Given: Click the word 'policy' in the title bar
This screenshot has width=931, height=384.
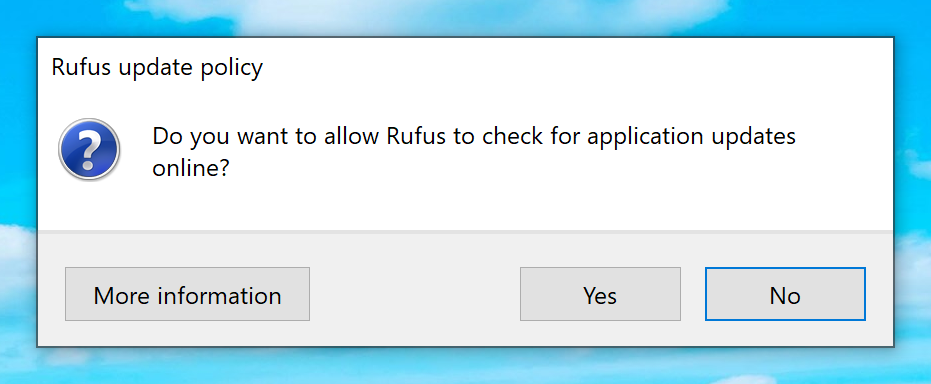Looking at the screenshot, I should click(230, 69).
